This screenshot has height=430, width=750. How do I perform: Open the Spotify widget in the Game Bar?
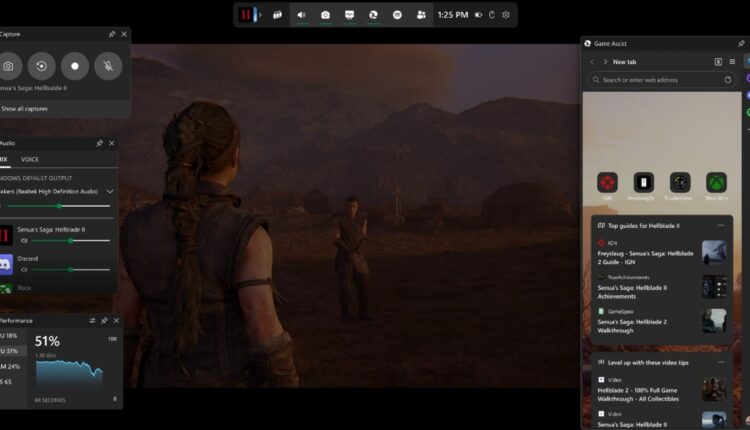click(396, 15)
